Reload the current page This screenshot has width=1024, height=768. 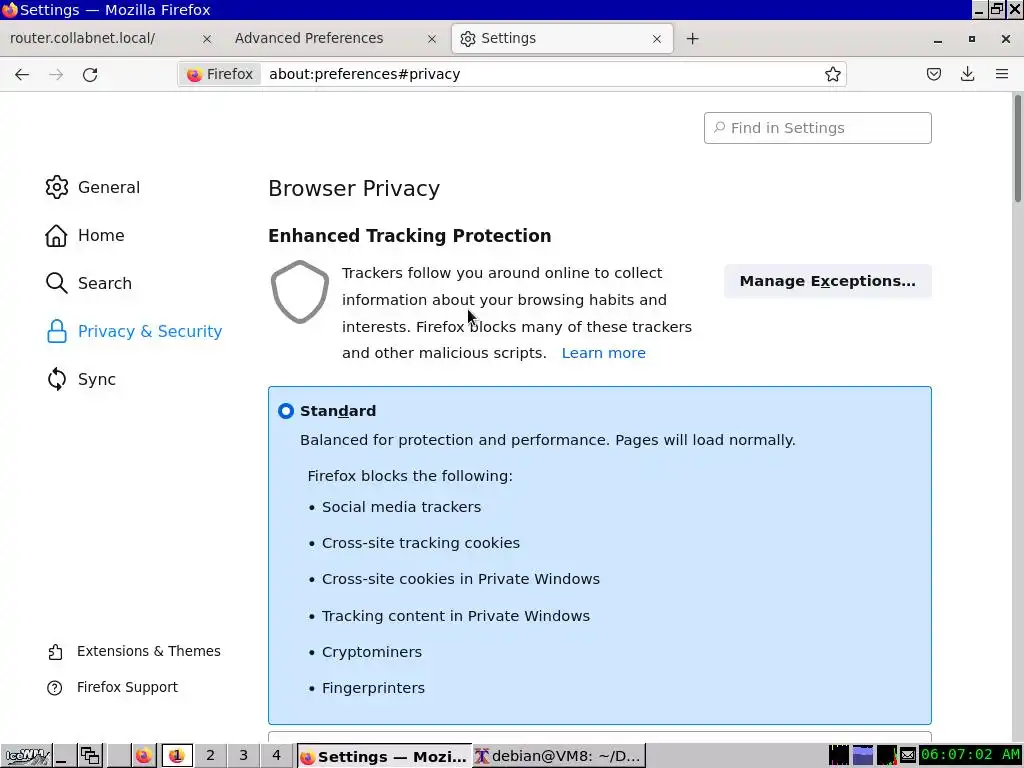pyautogui.click(x=90, y=74)
